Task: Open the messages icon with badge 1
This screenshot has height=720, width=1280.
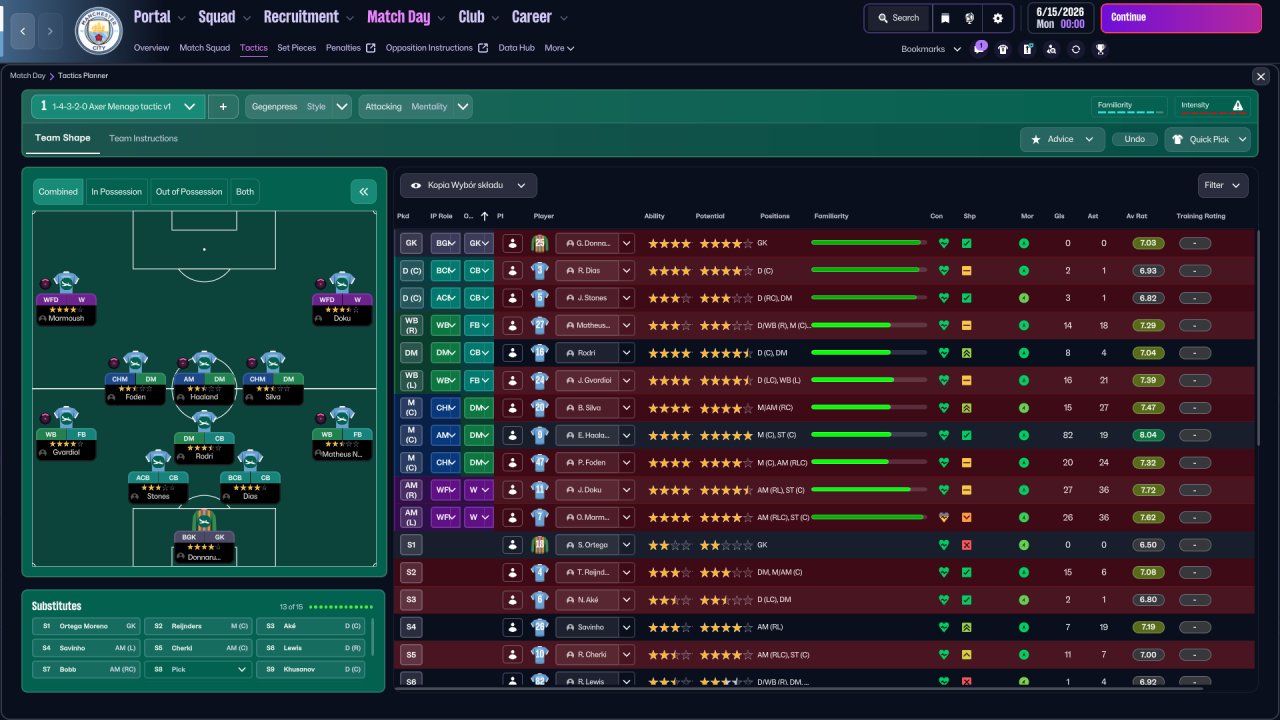Action: coord(980,48)
